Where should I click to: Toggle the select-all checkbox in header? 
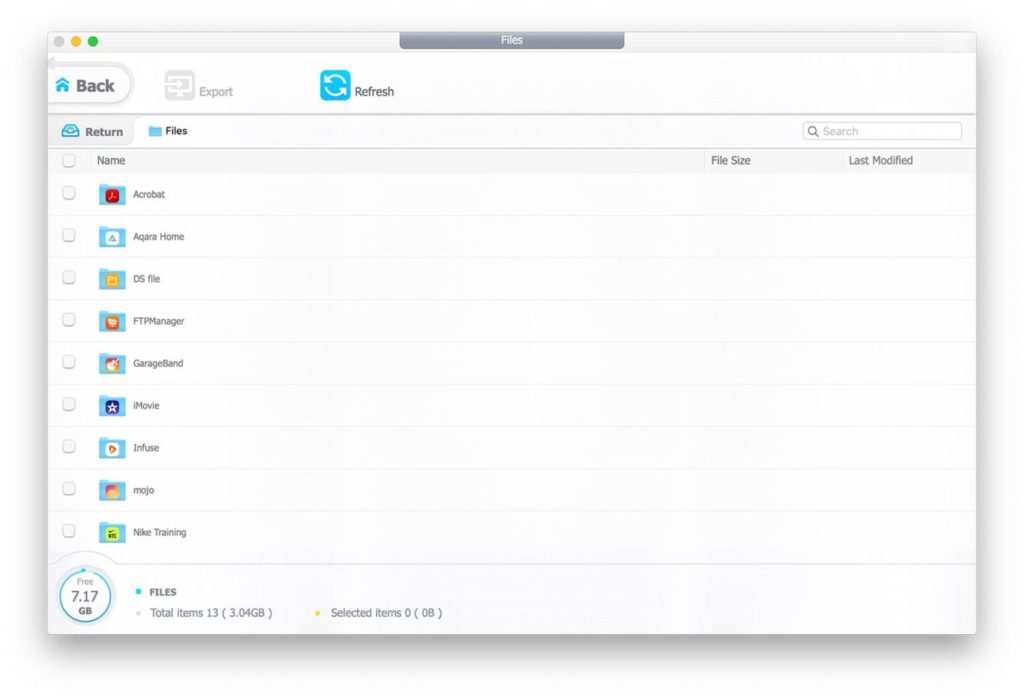[69, 160]
